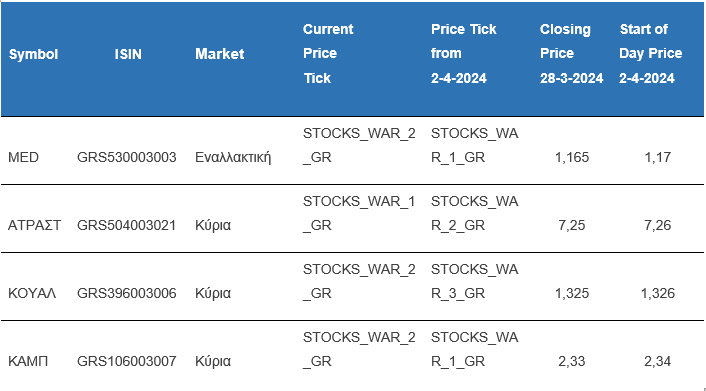Select the ΑΤΡΑΣΤ symbol cell
The image size is (706, 391).
pos(34,225)
